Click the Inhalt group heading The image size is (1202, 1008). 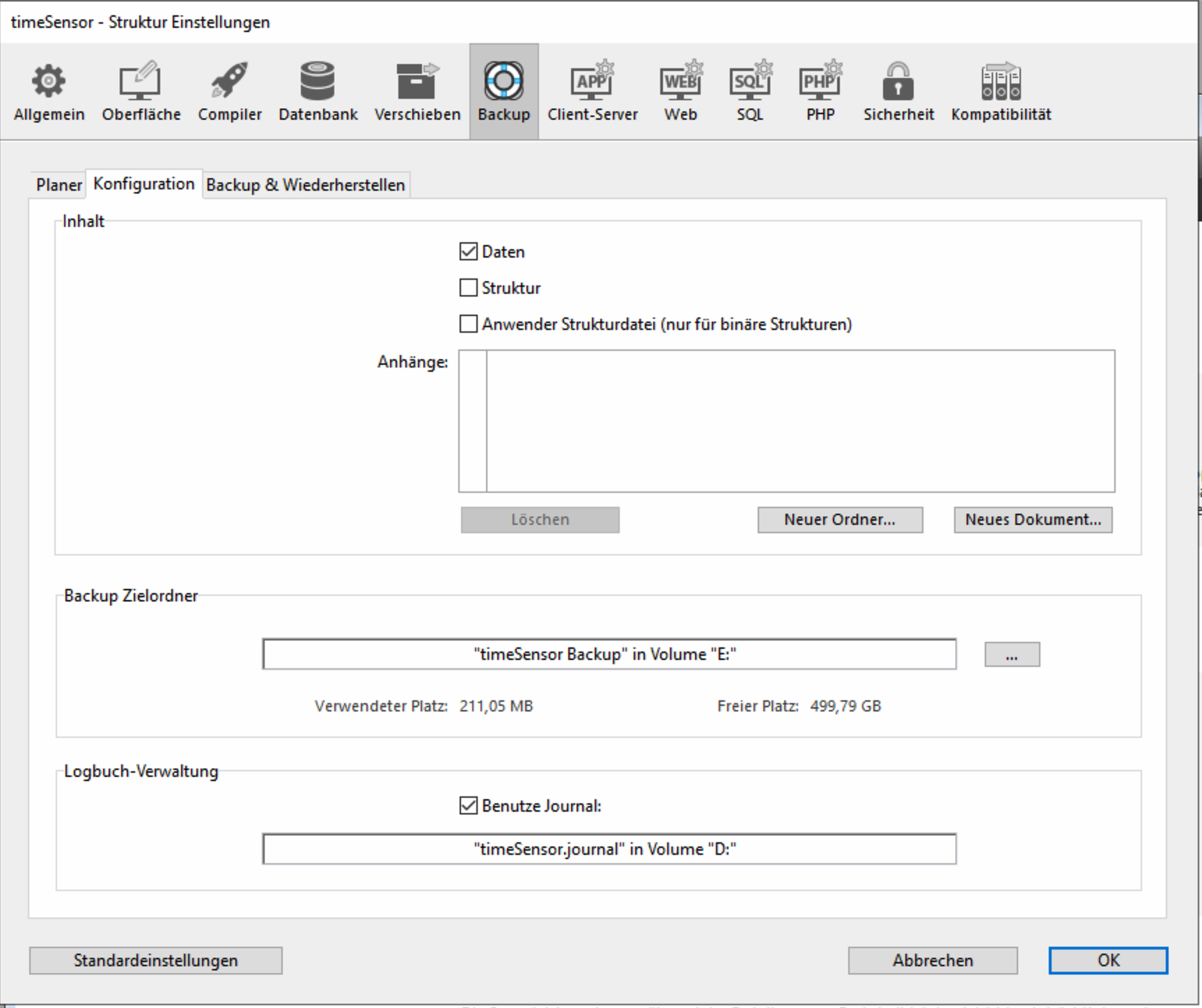tap(83, 221)
